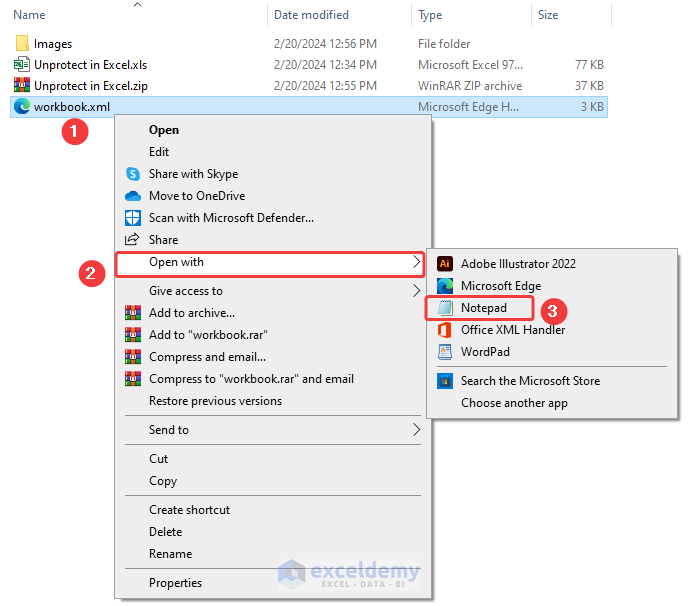This screenshot has height=606, width=699.
Task: Sort by the Size column header
Action: point(548,15)
